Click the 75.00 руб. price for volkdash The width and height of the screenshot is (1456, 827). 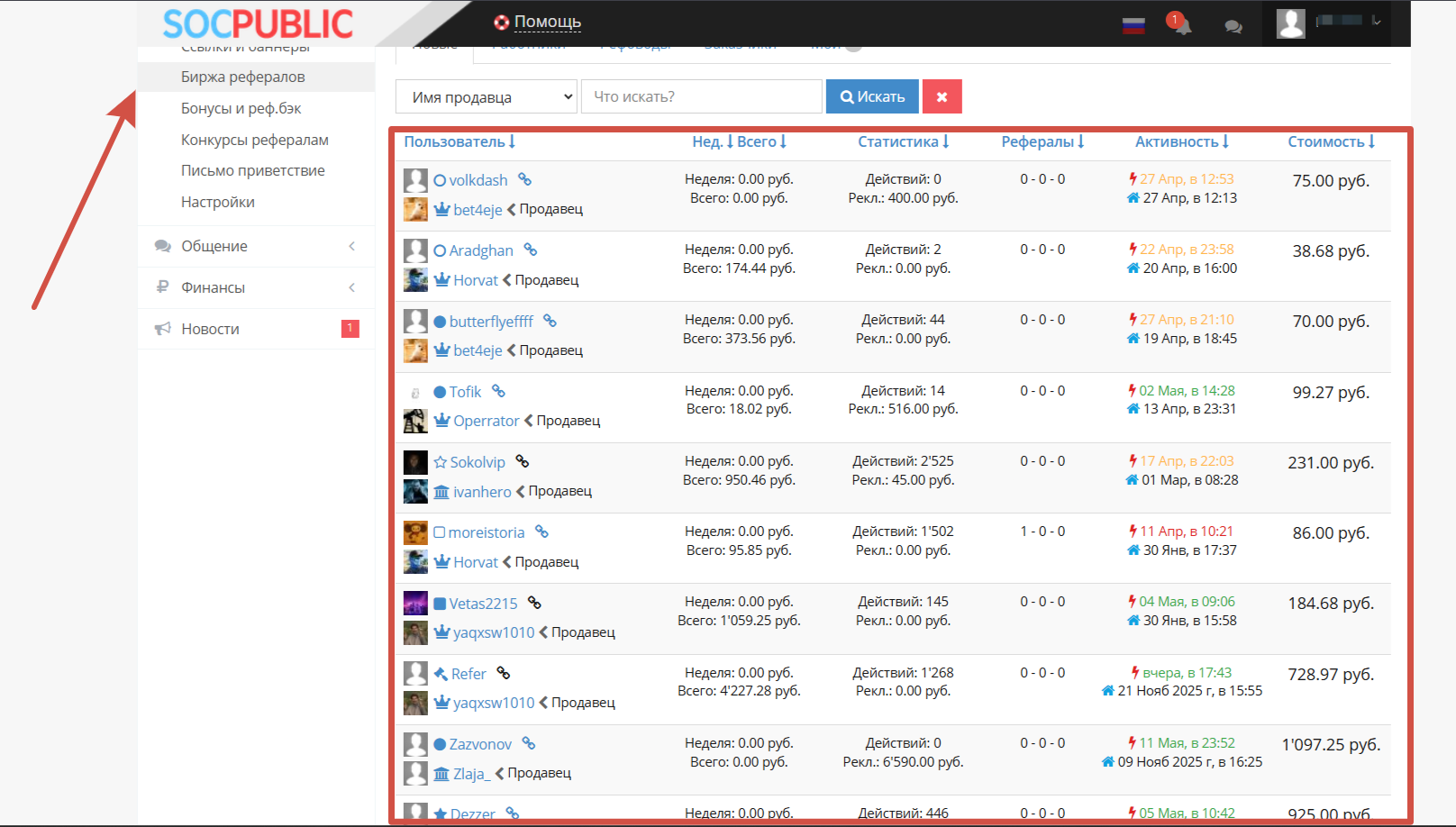tap(1331, 180)
